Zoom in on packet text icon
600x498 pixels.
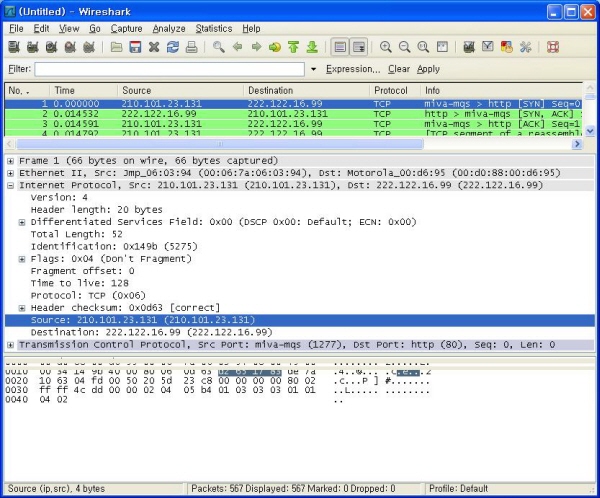[x=385, y=47]
